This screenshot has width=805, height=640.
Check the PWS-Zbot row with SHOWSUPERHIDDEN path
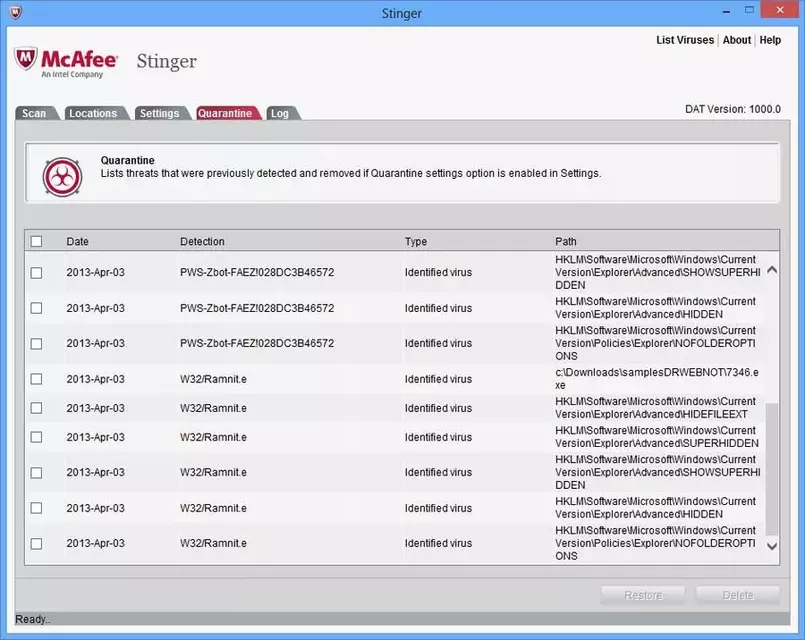(36, 273)
